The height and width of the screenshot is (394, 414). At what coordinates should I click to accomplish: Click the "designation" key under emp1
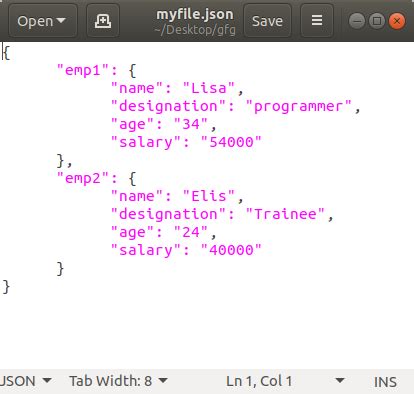pyautogui.click(x=169, y=106)
